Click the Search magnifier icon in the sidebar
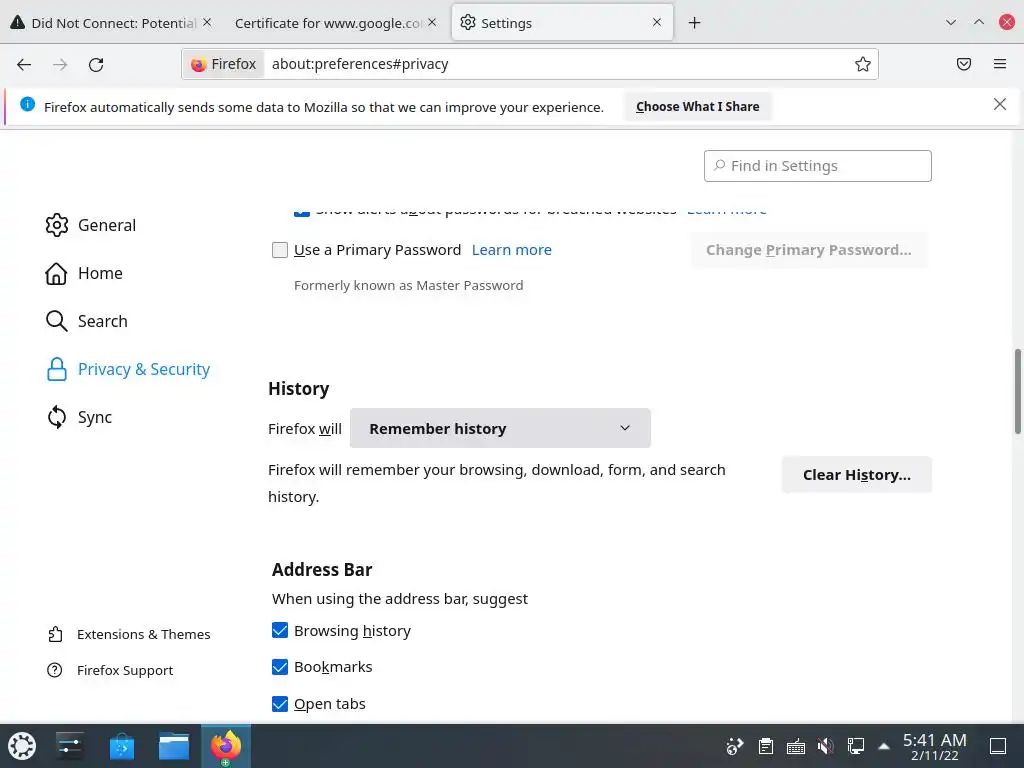Viewport: 1024px width, 768px height. click(x=57, y=321)
